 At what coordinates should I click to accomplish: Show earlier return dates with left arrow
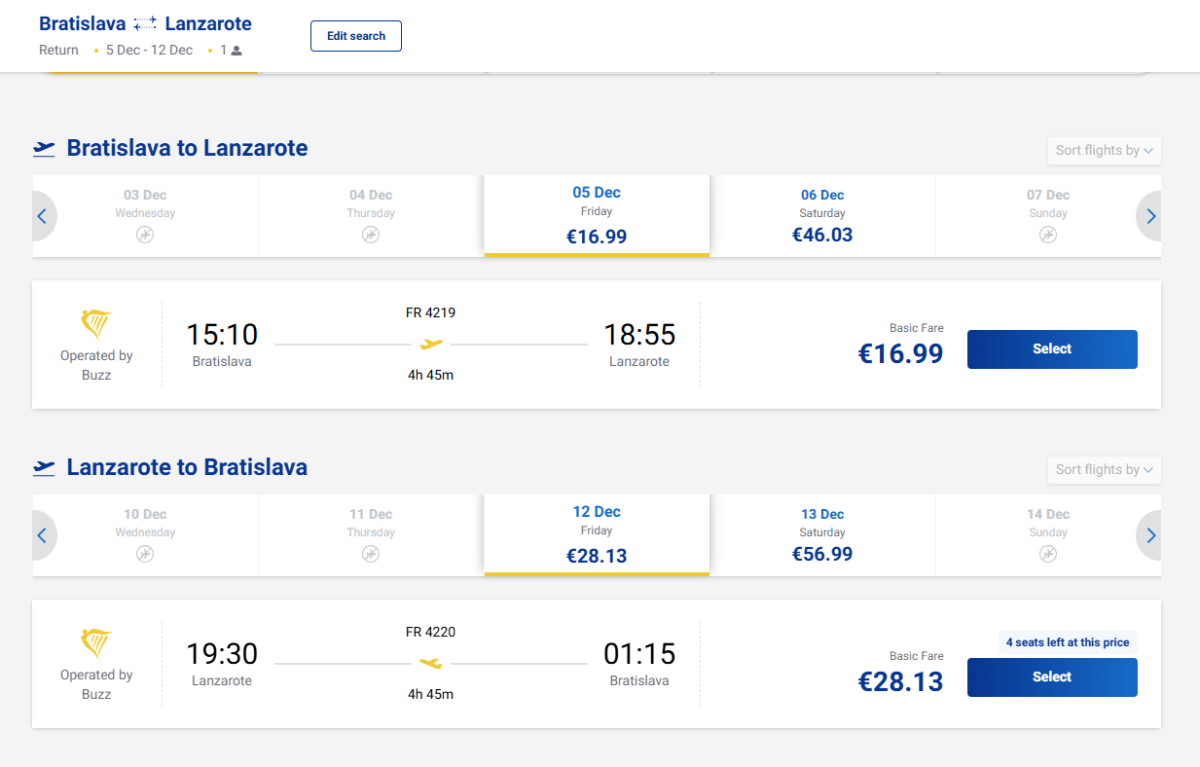click(42, 535)
